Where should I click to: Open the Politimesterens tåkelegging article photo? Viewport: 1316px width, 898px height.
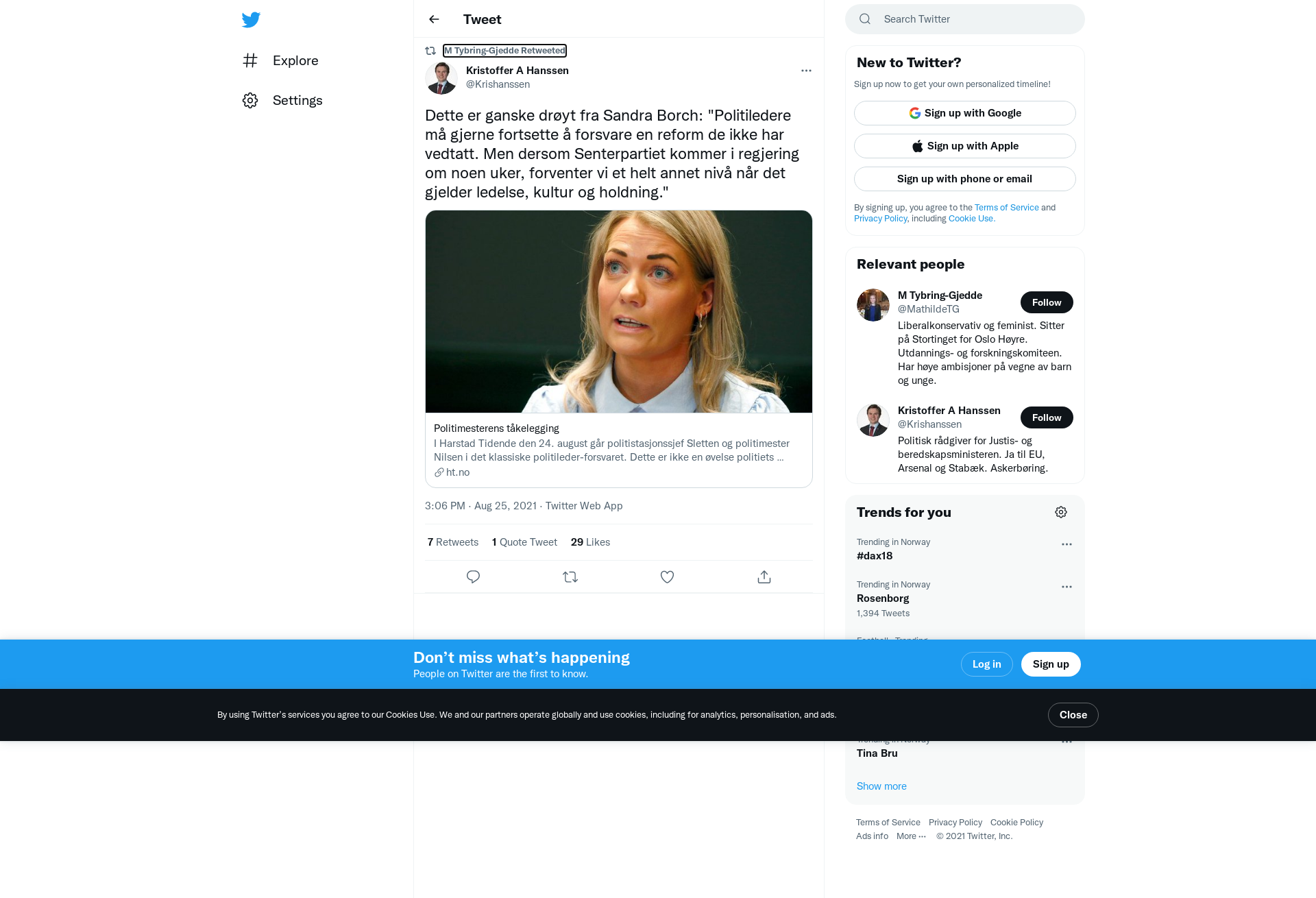(x=619, y=311)
